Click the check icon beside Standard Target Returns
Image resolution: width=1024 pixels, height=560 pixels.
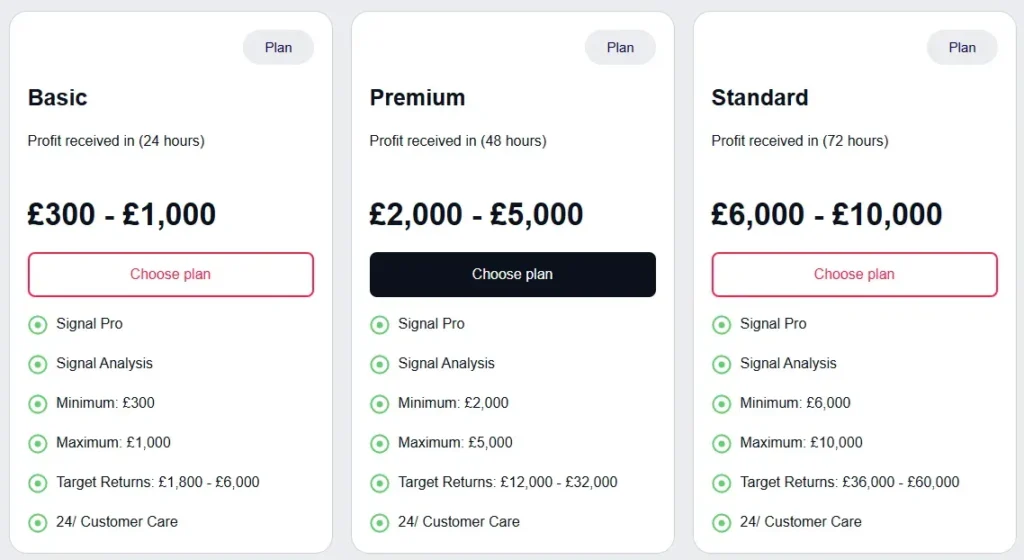point(721,483)
